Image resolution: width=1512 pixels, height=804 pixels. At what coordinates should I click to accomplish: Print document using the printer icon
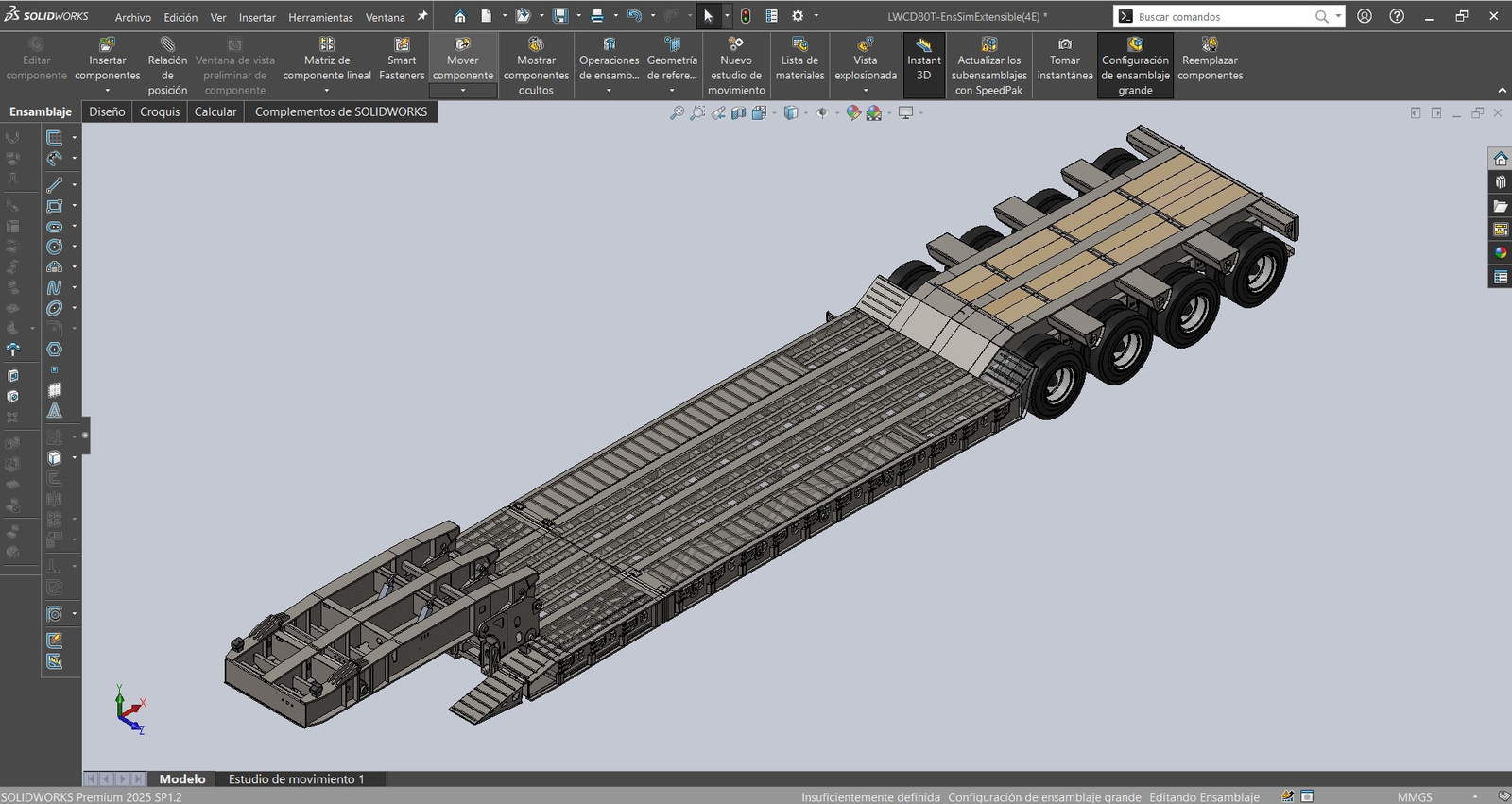click(x=597, y=16)
